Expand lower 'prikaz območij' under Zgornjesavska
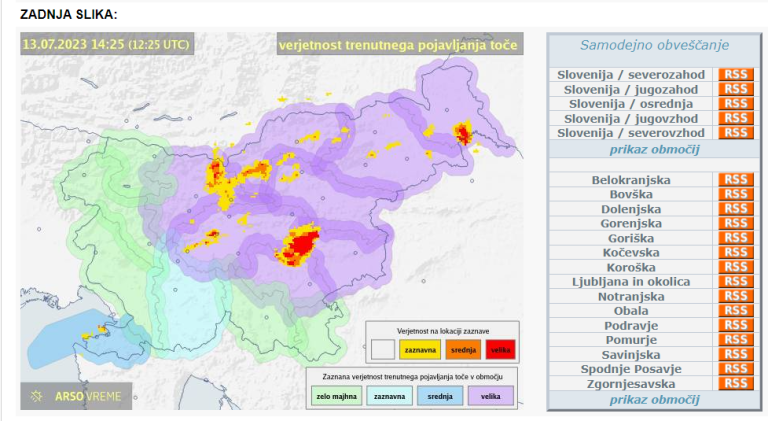Viewport: 768px width, 421px height. pos(654,400)
